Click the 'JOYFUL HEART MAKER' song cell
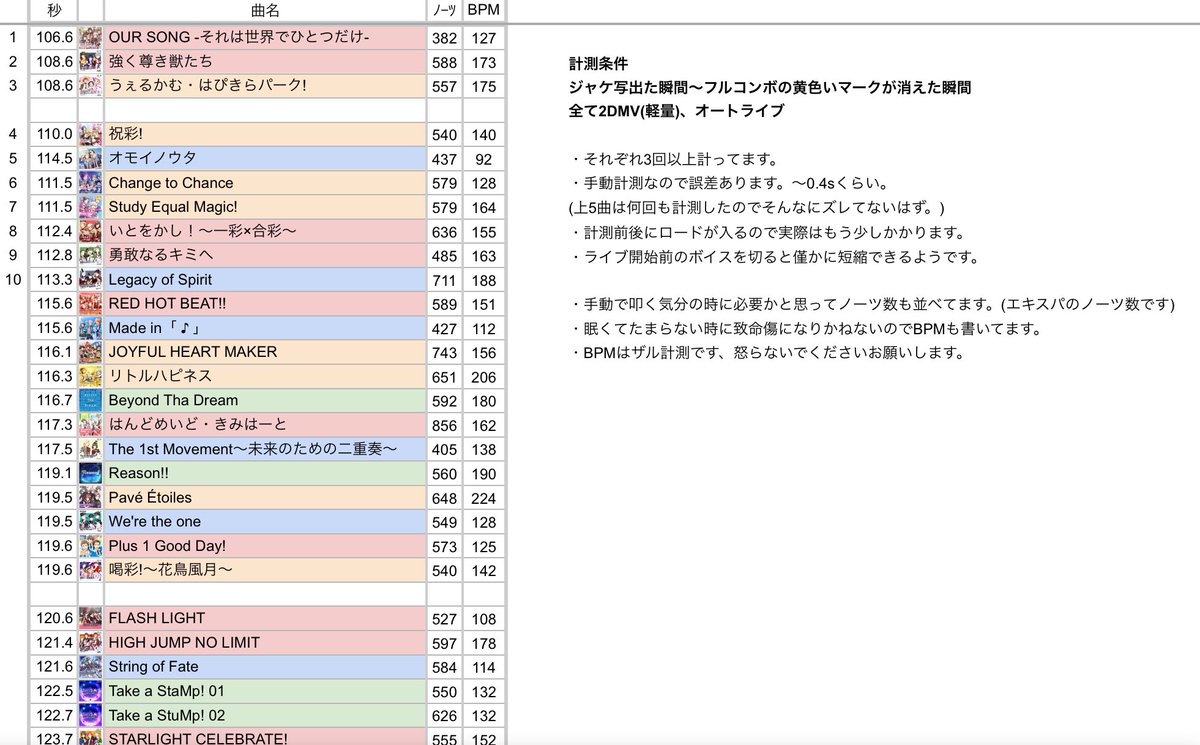The image size is (1200, 745). pyautogui.click(x=265, y=352)
